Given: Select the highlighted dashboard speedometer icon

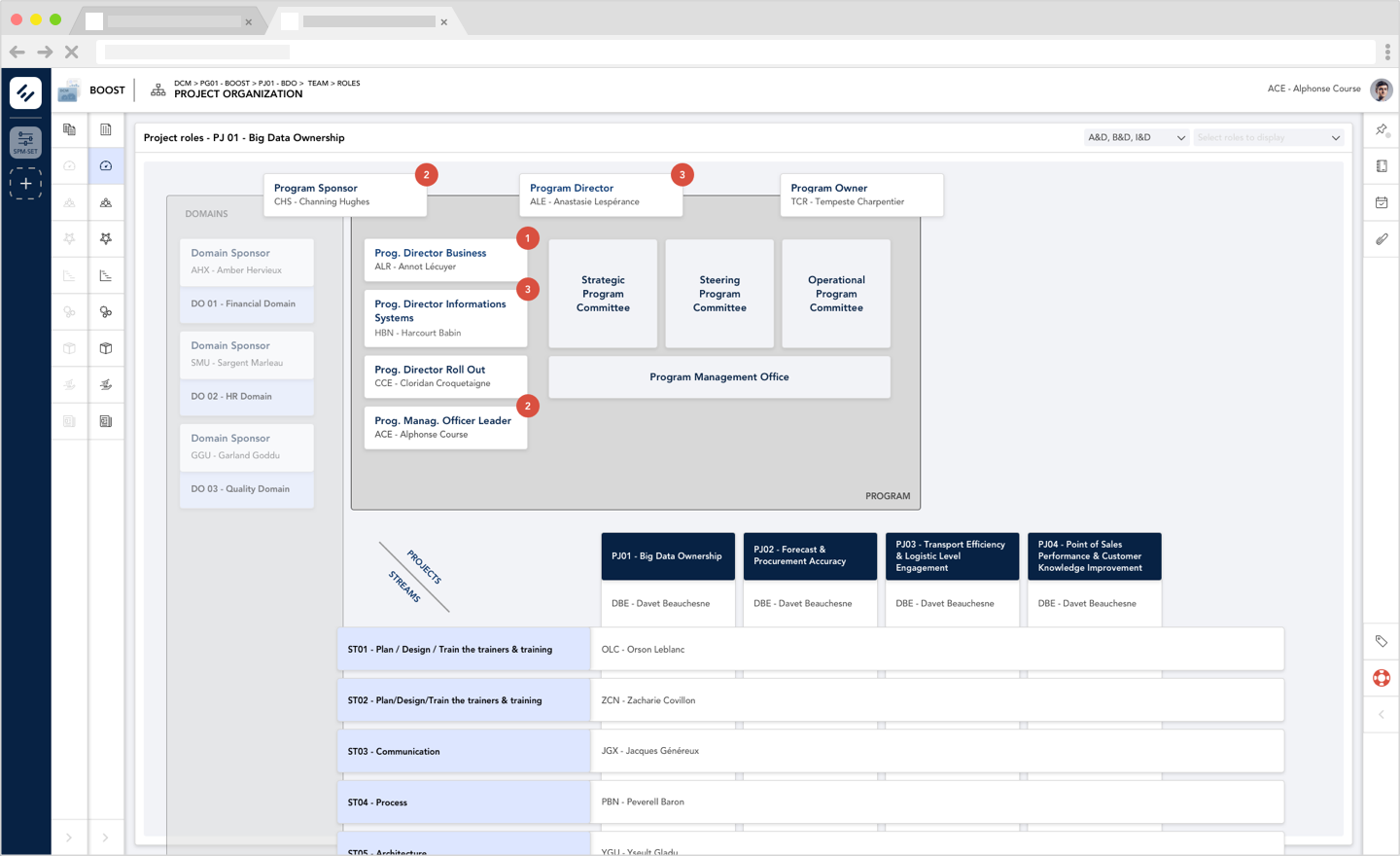Looking at the screenshot, I should coord(105,165).
